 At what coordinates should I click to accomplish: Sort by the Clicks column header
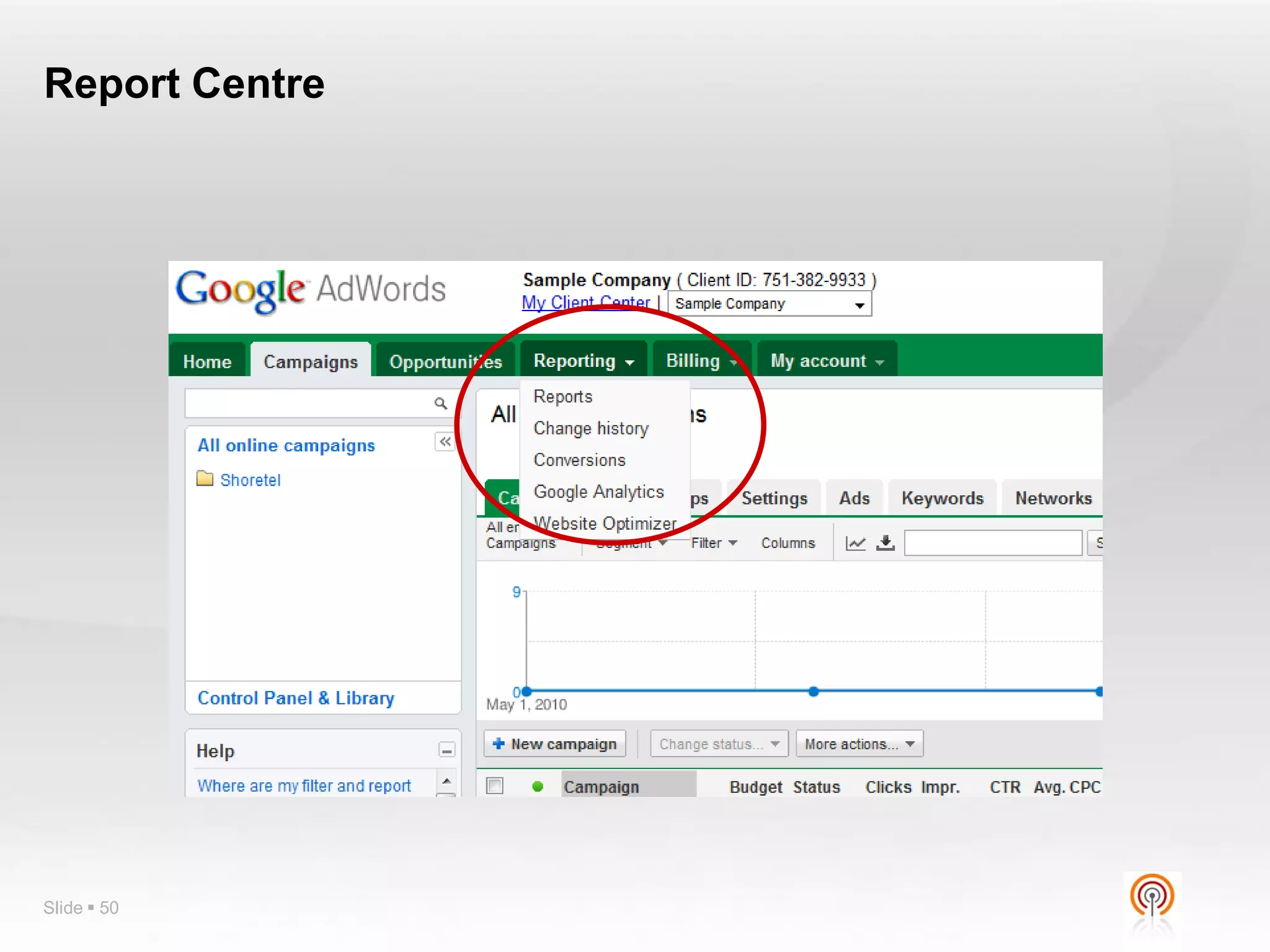tap(889, 787)
